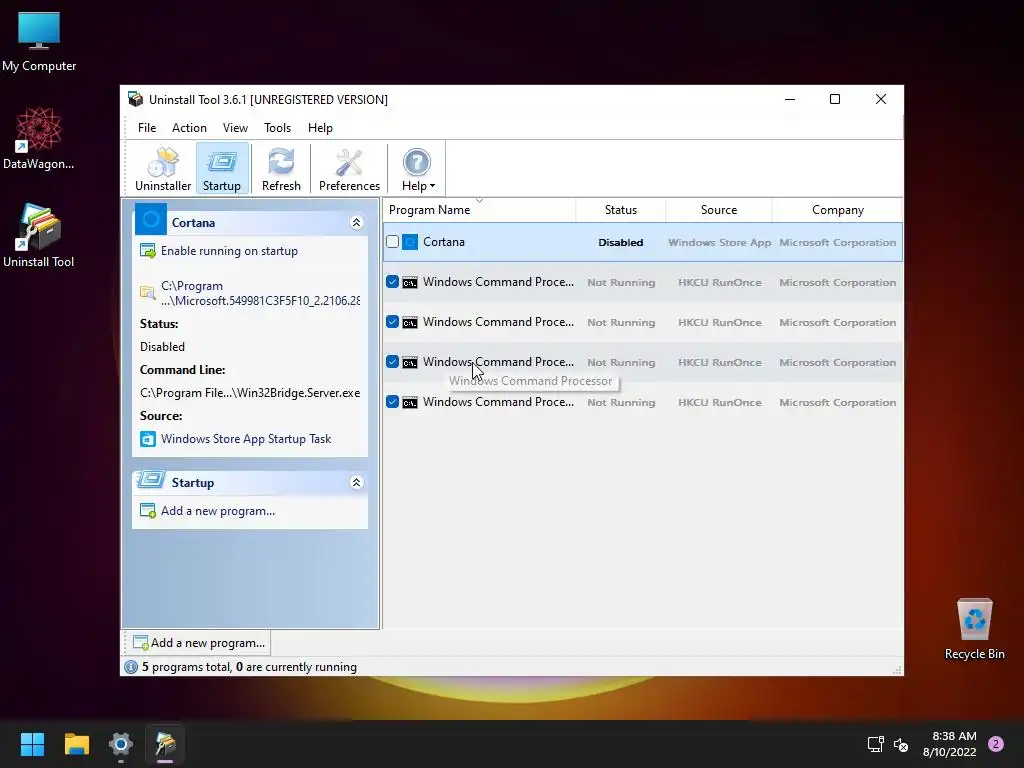Click Enable running on startup link
This screenshot has height=768, width=1024.
[x=229, y=251]
